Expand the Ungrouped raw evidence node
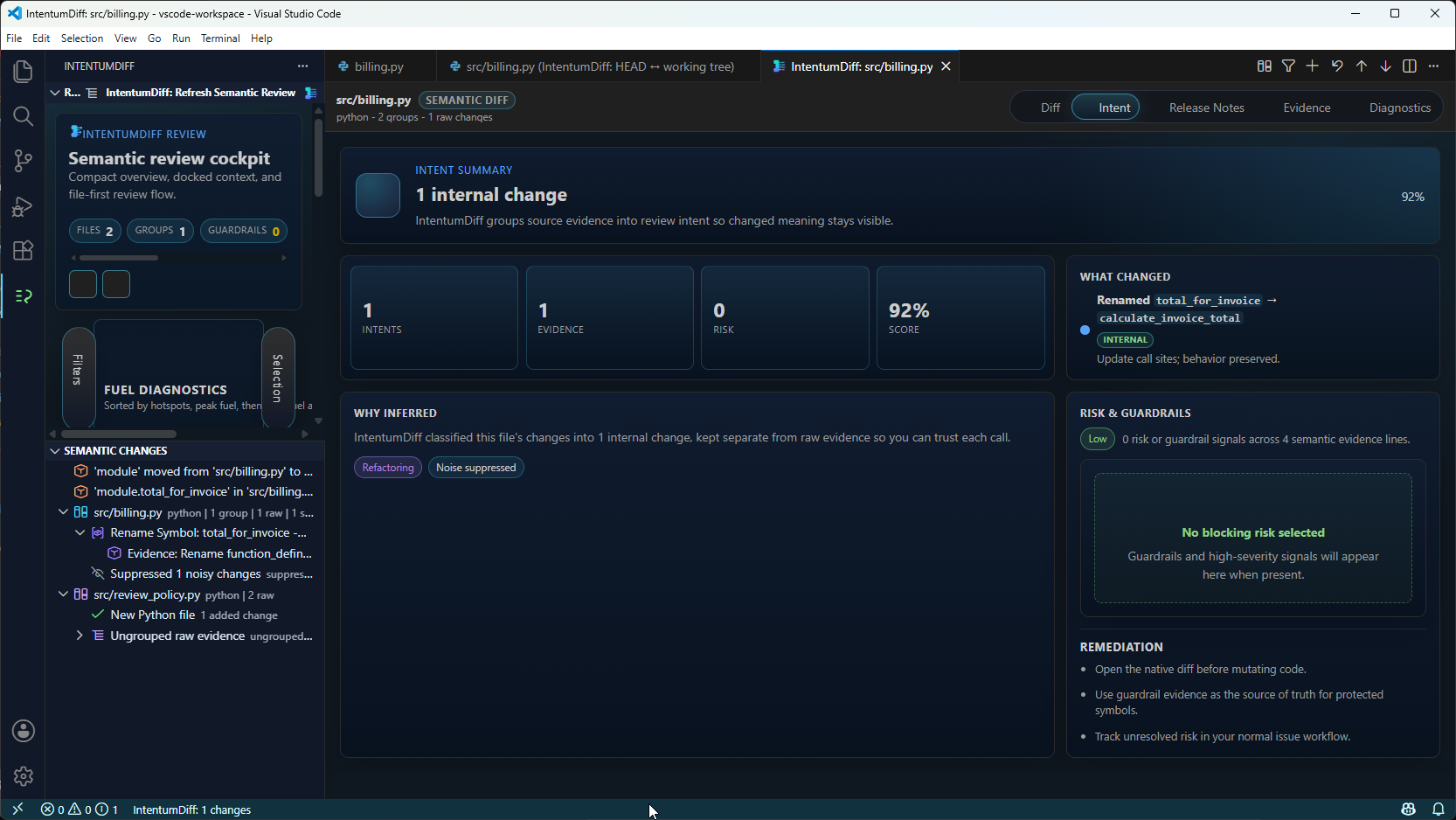The width and height of the screenshot is (1456, 820). pyautogui.click(x=80, y=636)
